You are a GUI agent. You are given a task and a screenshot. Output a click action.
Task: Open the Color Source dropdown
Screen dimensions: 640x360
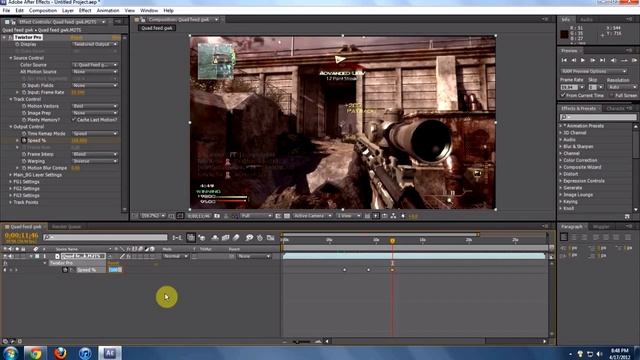(95, 65)
